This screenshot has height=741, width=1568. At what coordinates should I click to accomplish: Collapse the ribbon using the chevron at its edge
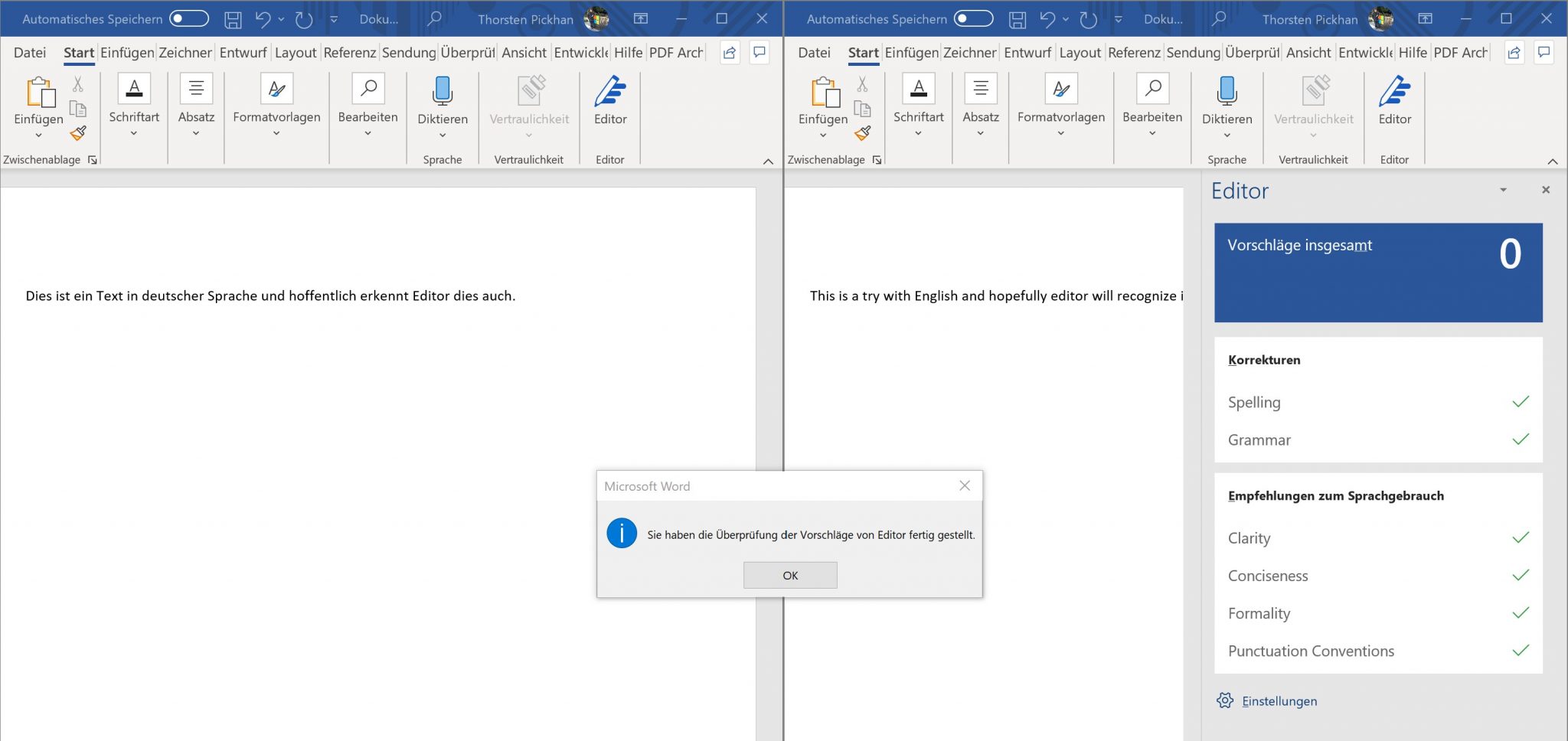769,162
